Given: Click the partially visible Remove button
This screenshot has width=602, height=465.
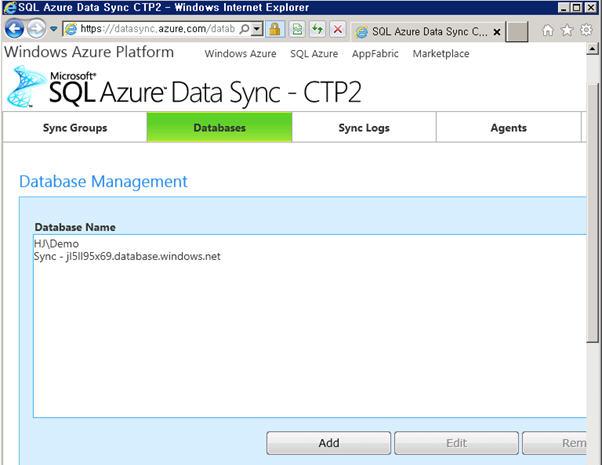Looking at the screenshot, I should pos(555,443).
